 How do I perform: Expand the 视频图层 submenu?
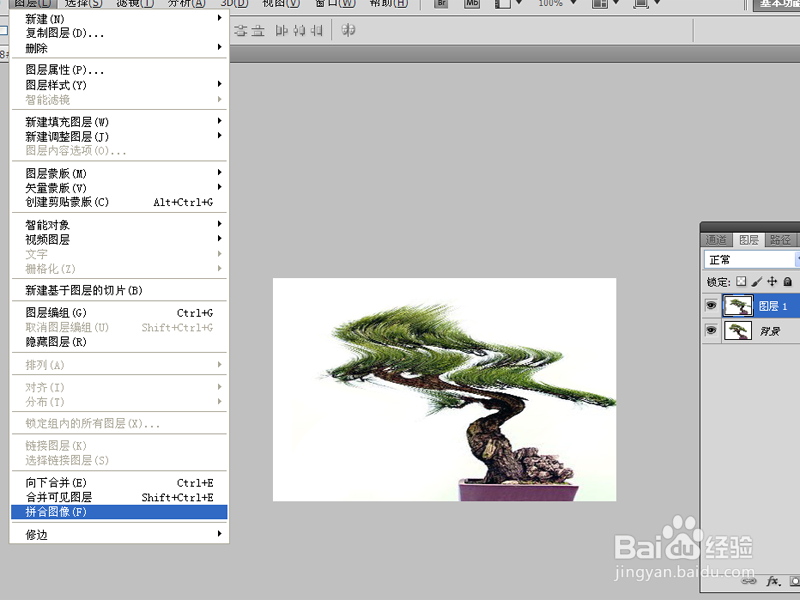(119, 239)
